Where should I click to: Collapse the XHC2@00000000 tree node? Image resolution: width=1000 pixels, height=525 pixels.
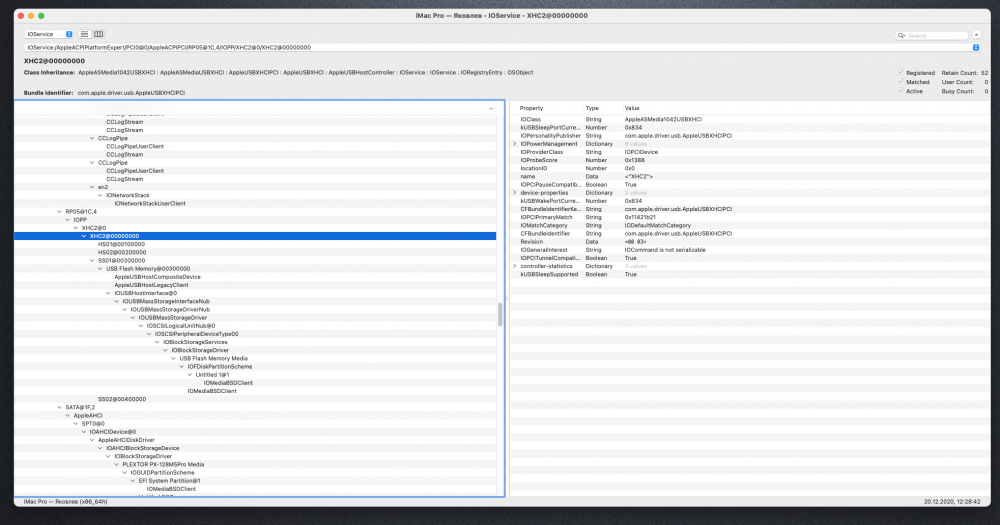pyautogui.click(x=84, y=236)
